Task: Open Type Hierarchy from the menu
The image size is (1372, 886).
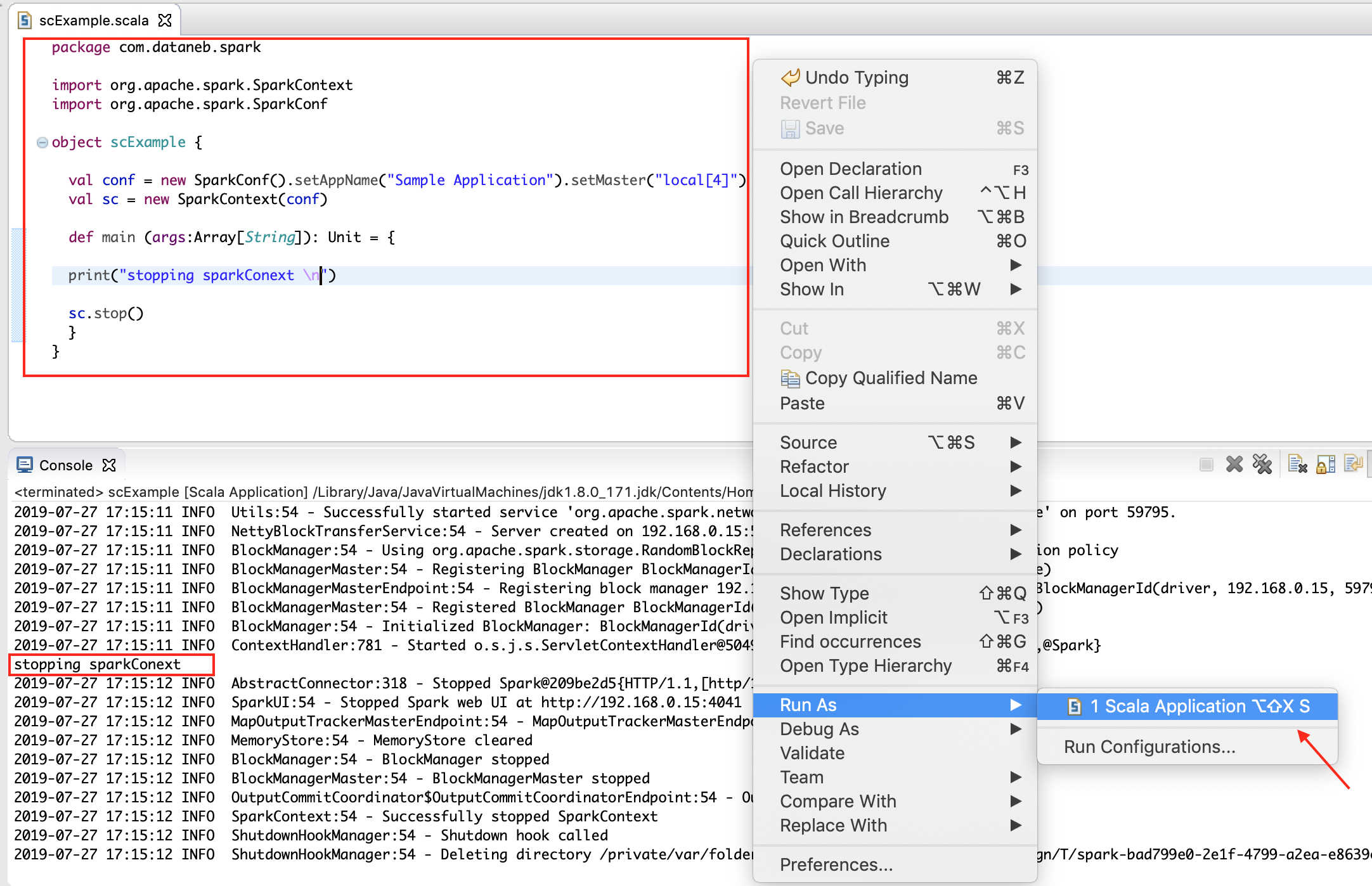Action: [x=895, y=665]
